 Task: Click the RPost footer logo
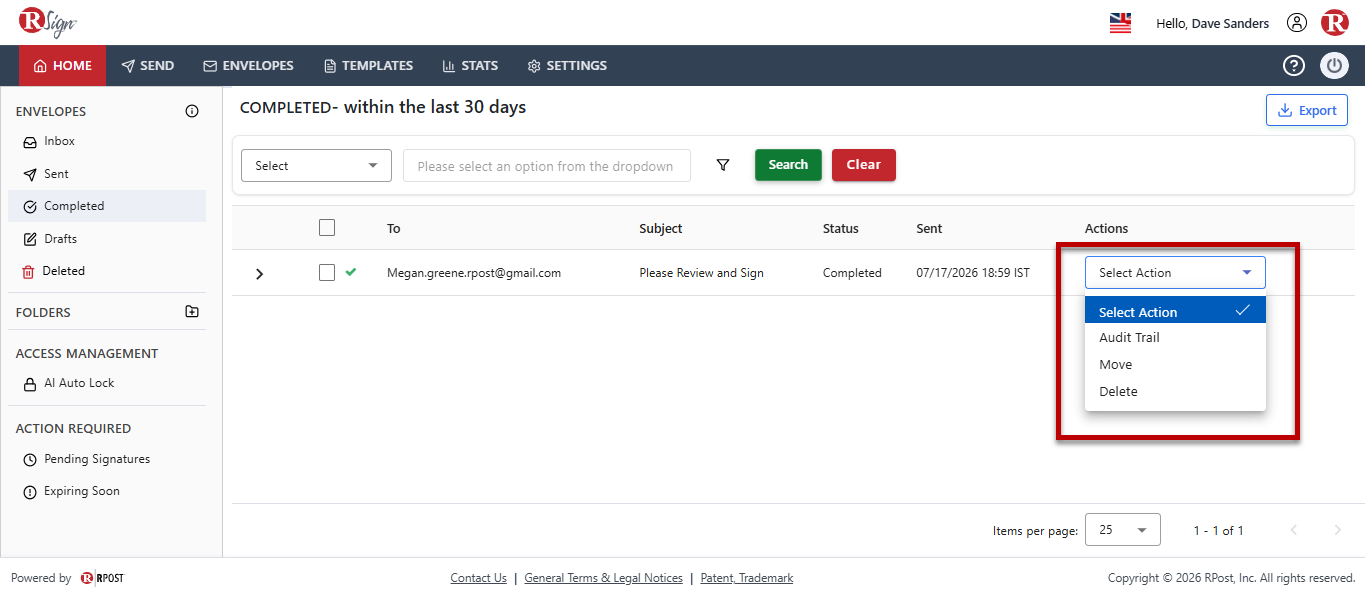102,578
